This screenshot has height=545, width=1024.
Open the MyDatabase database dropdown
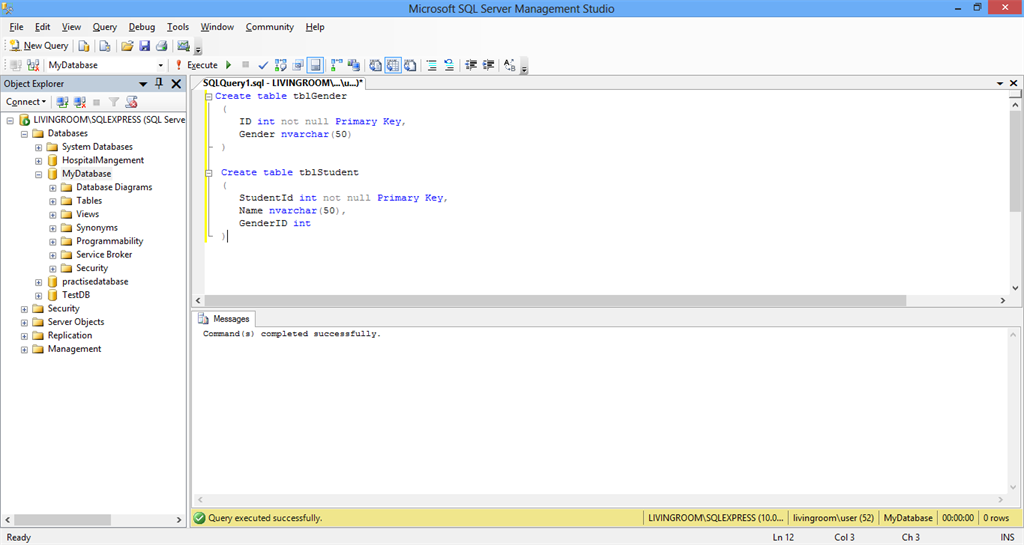tap(161, 65)
